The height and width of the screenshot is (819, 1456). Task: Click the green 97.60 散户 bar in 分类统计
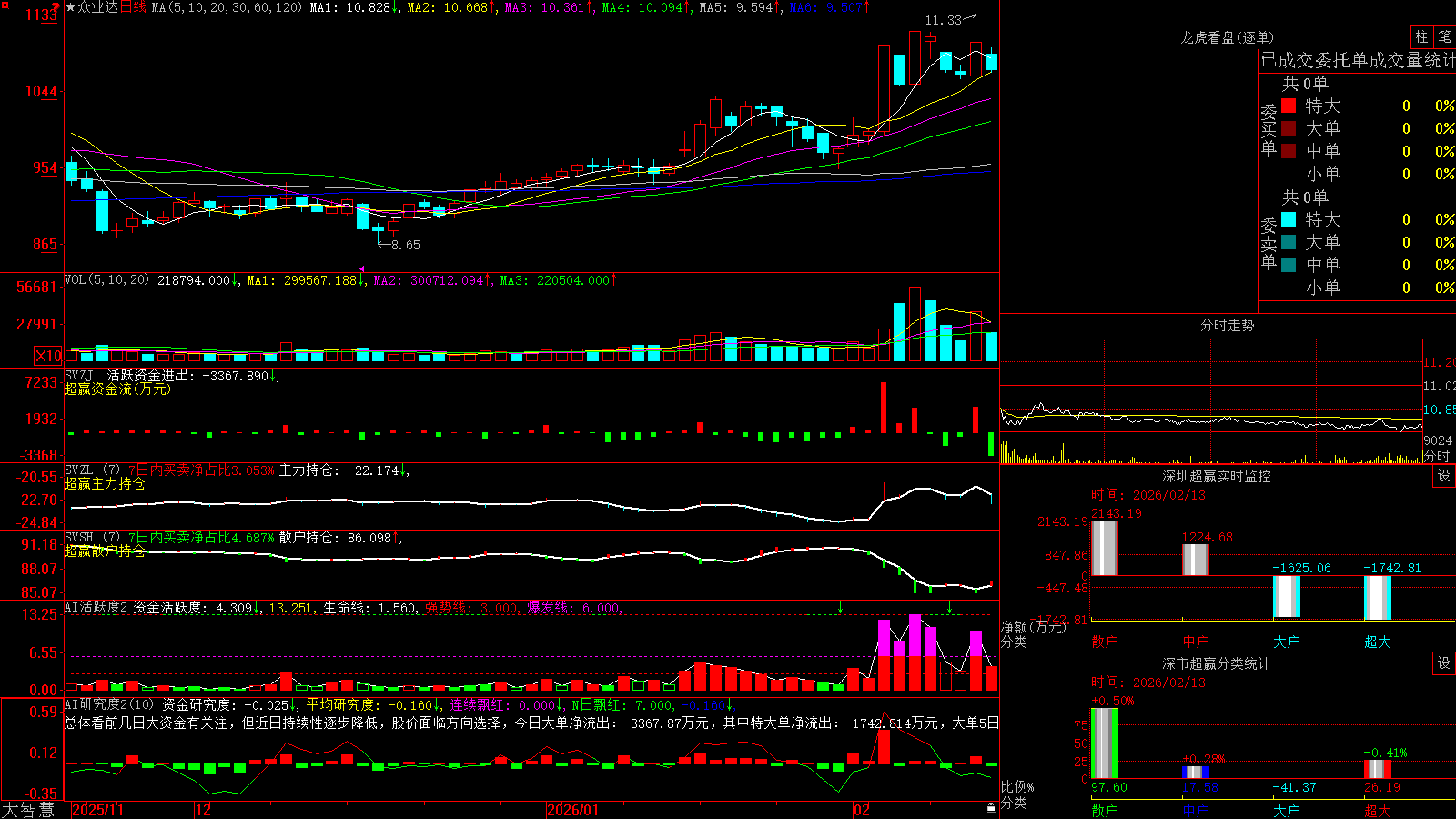[1105, 743]
